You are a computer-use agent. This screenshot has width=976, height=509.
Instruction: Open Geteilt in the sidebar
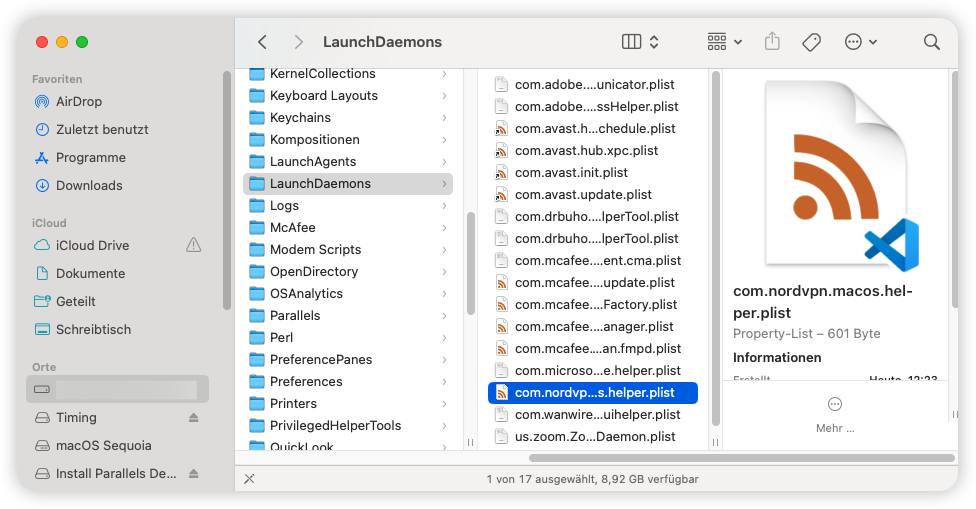(x=75, y=301)
